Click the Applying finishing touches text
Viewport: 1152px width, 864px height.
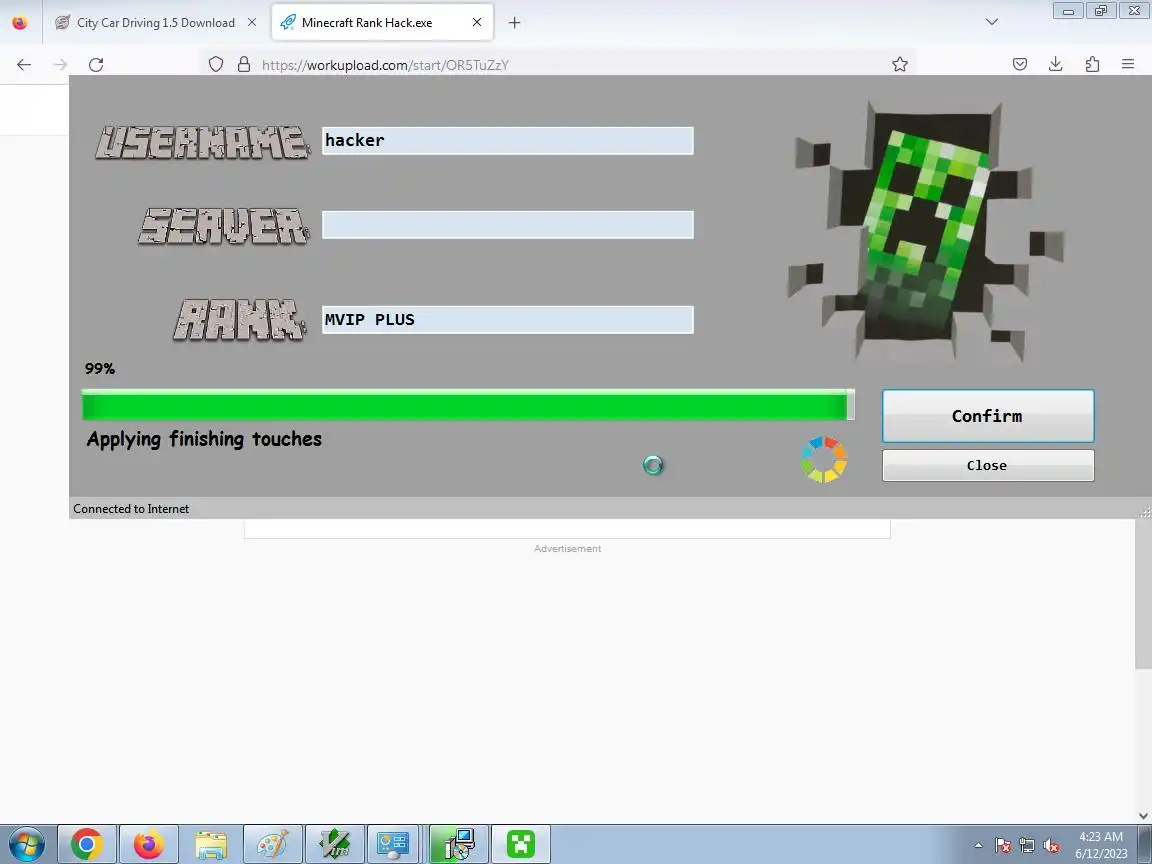coord(204,439)
